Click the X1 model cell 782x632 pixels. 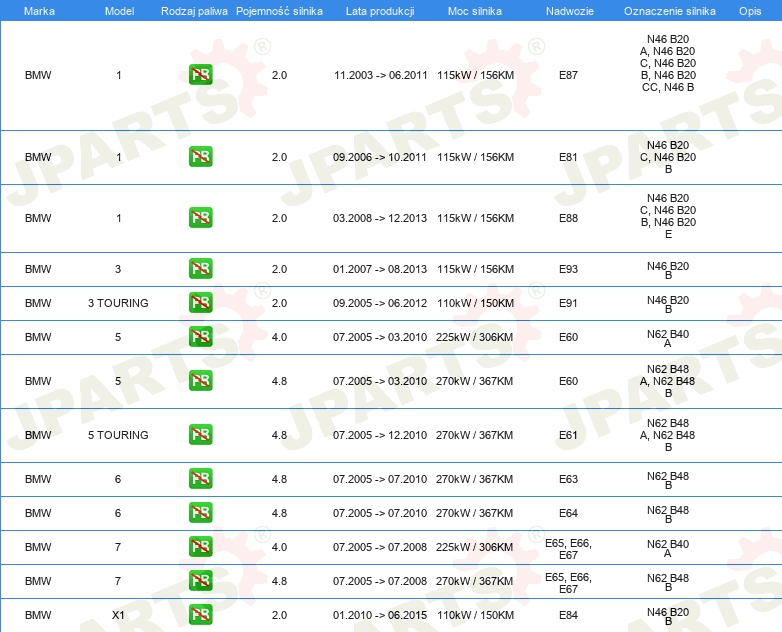pyautogui.click(x=118, y=615)
